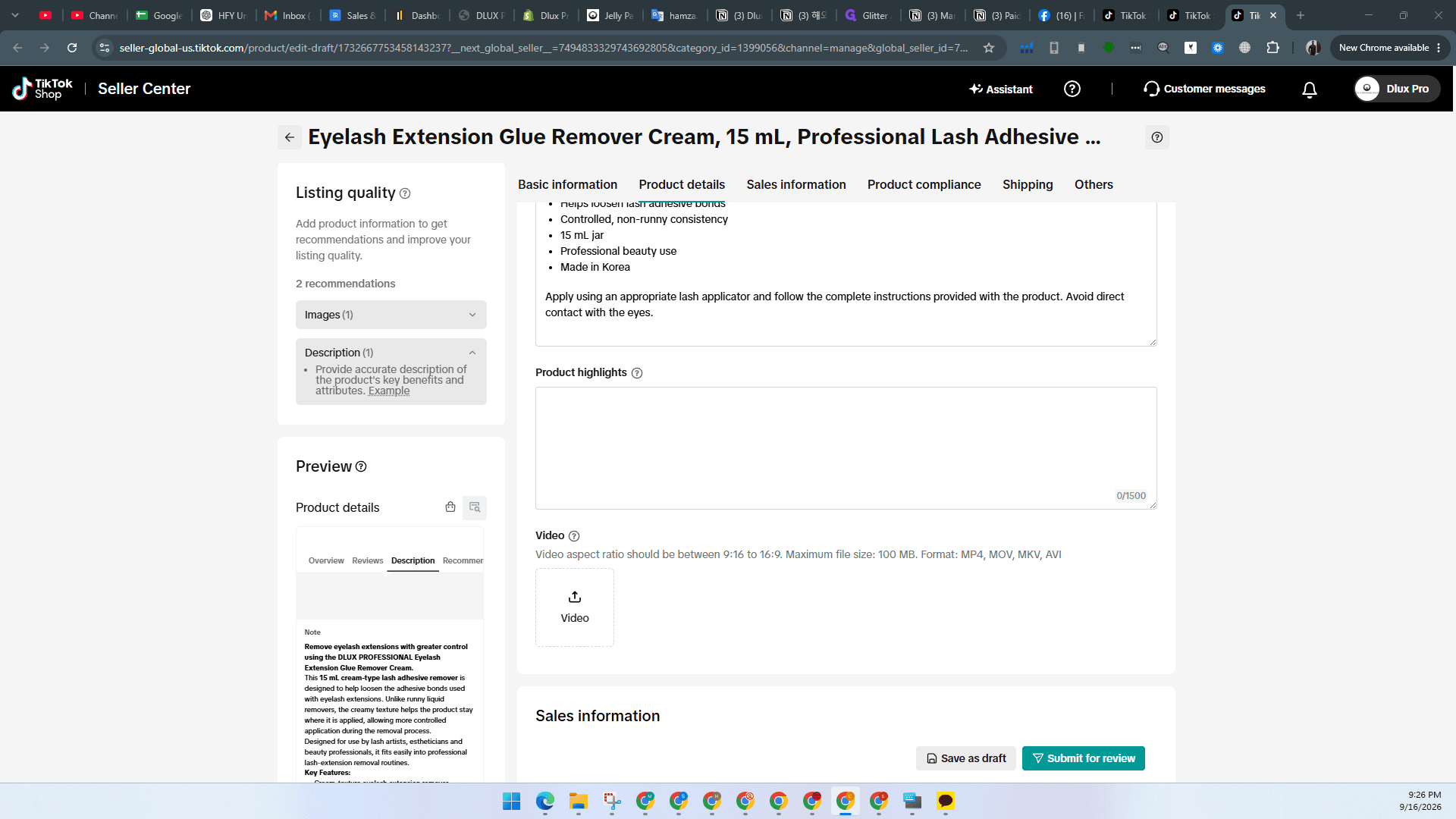Image resolution: width=1456 pixels, height=819 pixels.
Task: Open the Others tab
Action: click(x=1094, y=184)
